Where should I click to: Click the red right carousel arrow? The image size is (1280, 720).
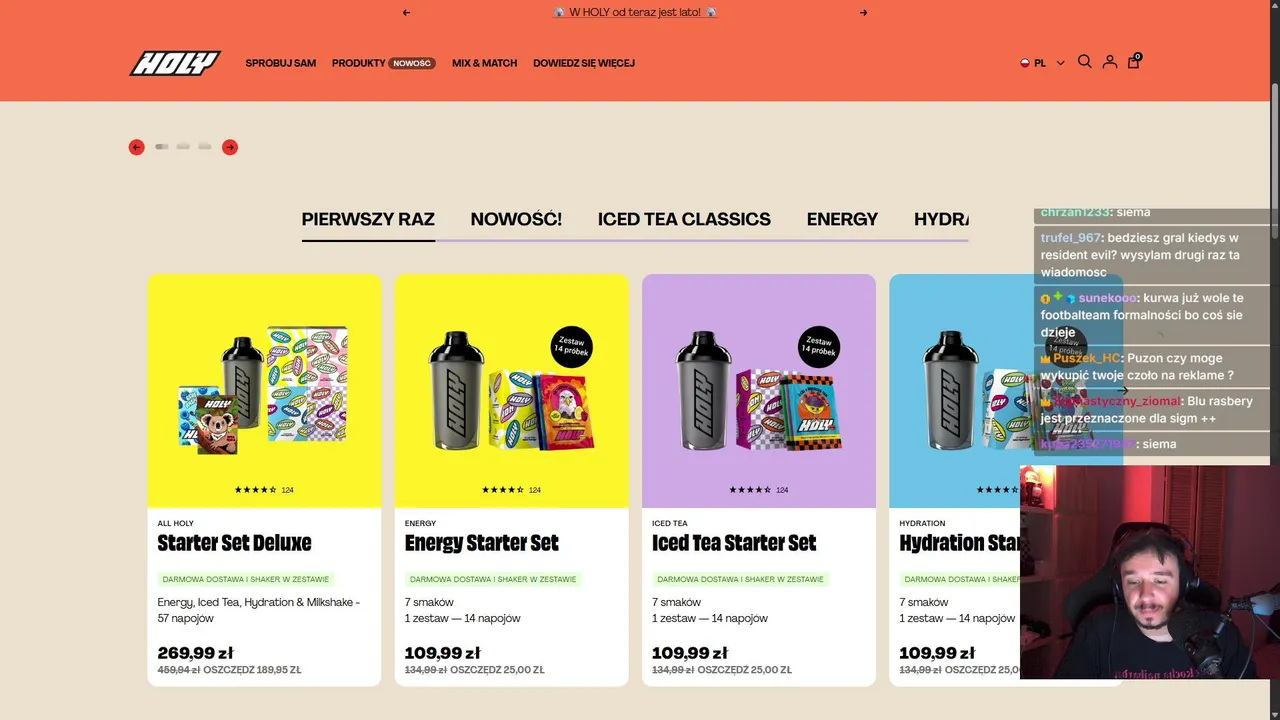click(230, 147)
